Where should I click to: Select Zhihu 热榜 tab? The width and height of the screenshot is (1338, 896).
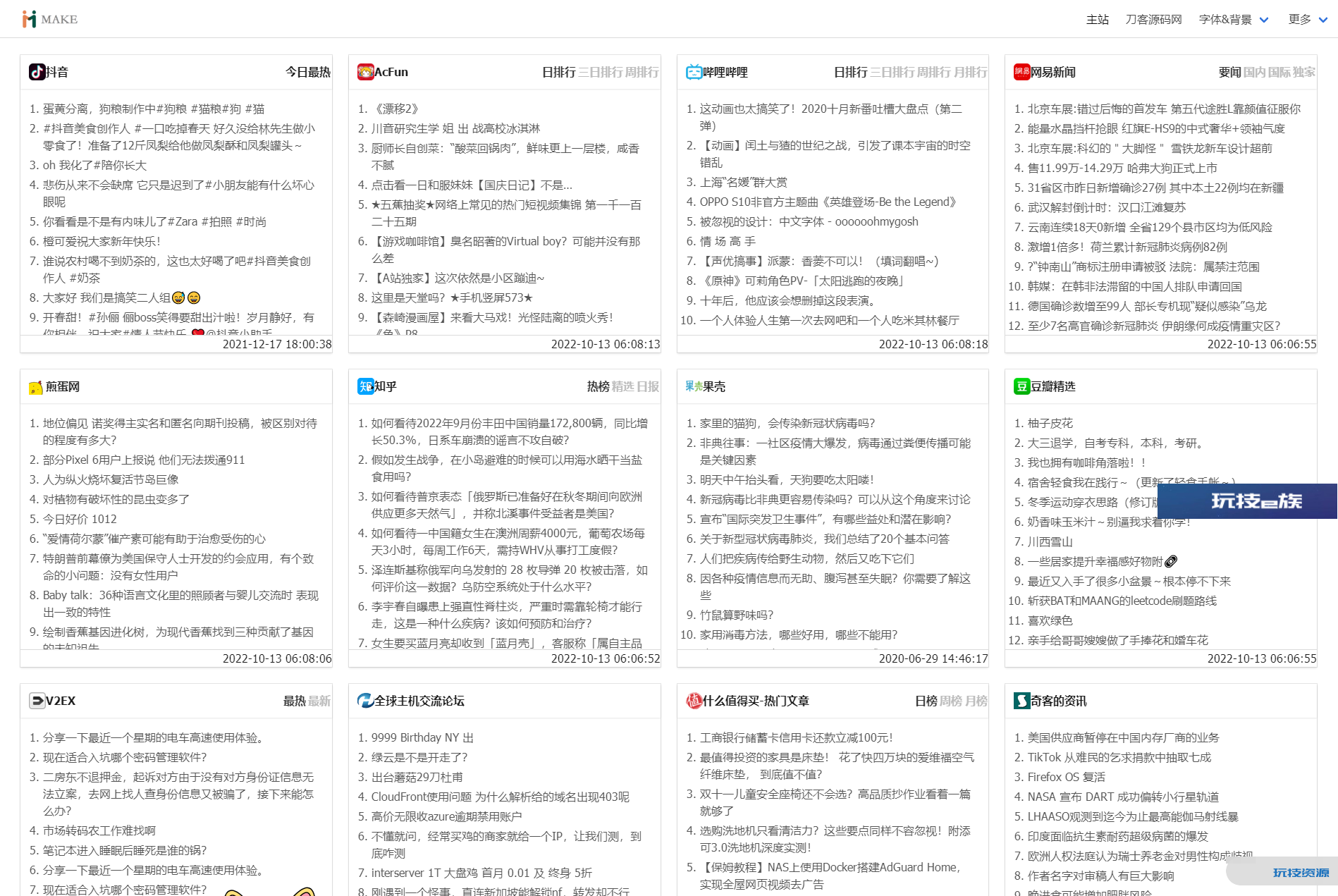point(599,386)
